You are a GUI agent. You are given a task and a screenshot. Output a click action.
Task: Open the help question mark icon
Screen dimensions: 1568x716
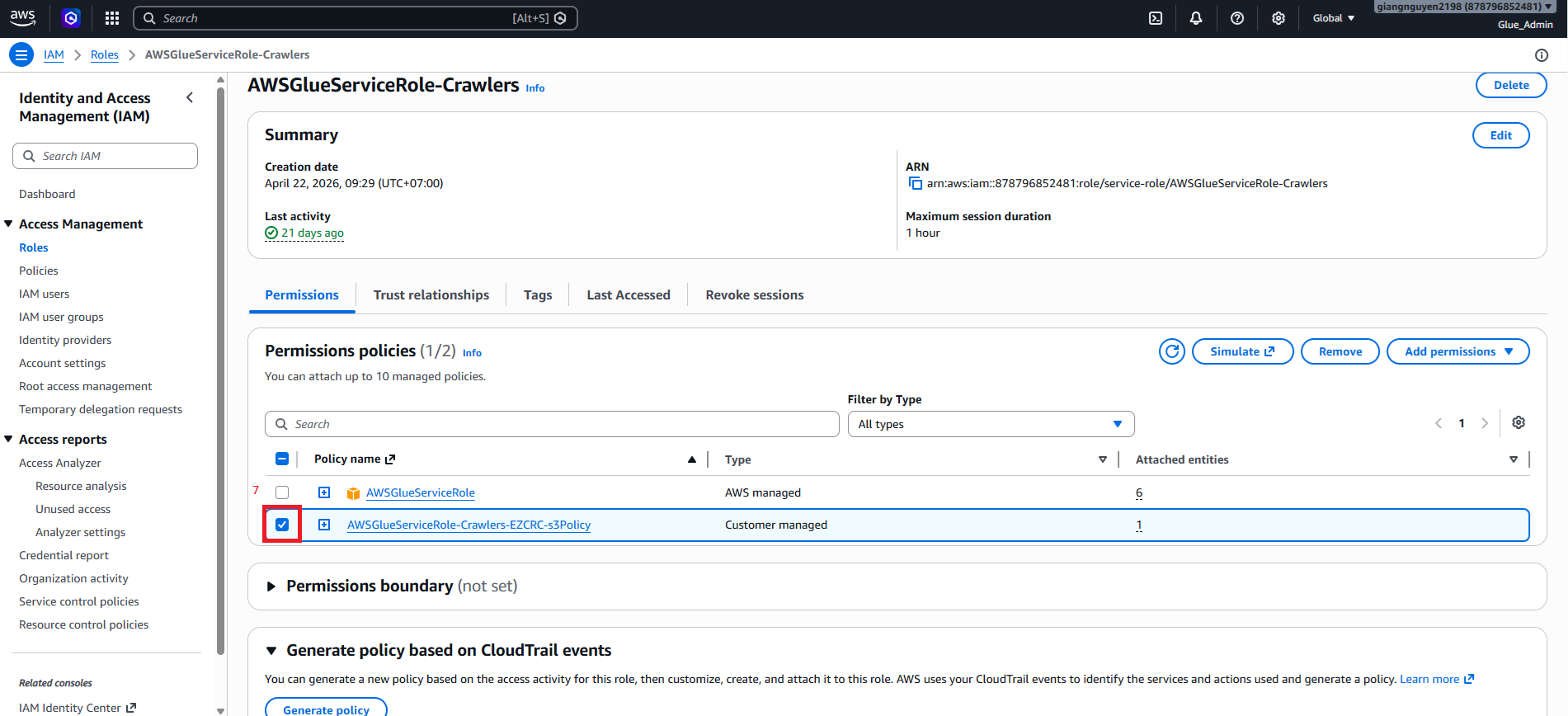1237,18
